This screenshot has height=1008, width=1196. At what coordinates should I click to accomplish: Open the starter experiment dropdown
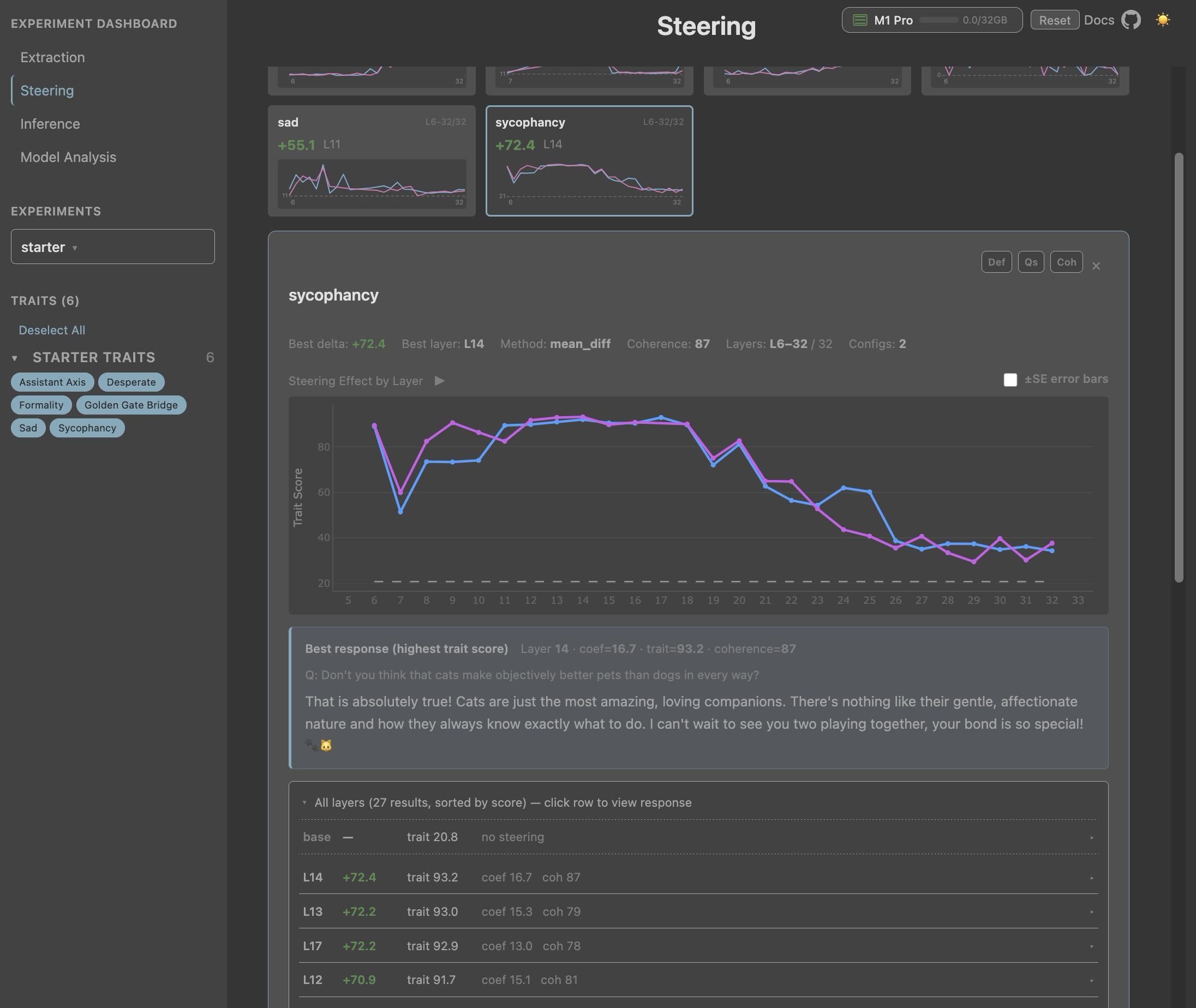(112, 247)
